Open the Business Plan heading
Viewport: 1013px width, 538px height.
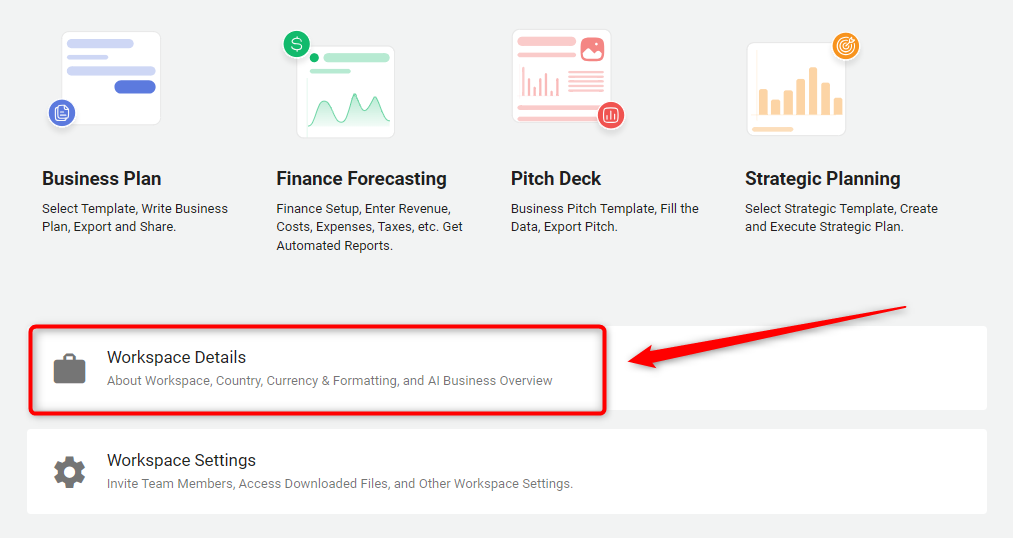point(101,178)
